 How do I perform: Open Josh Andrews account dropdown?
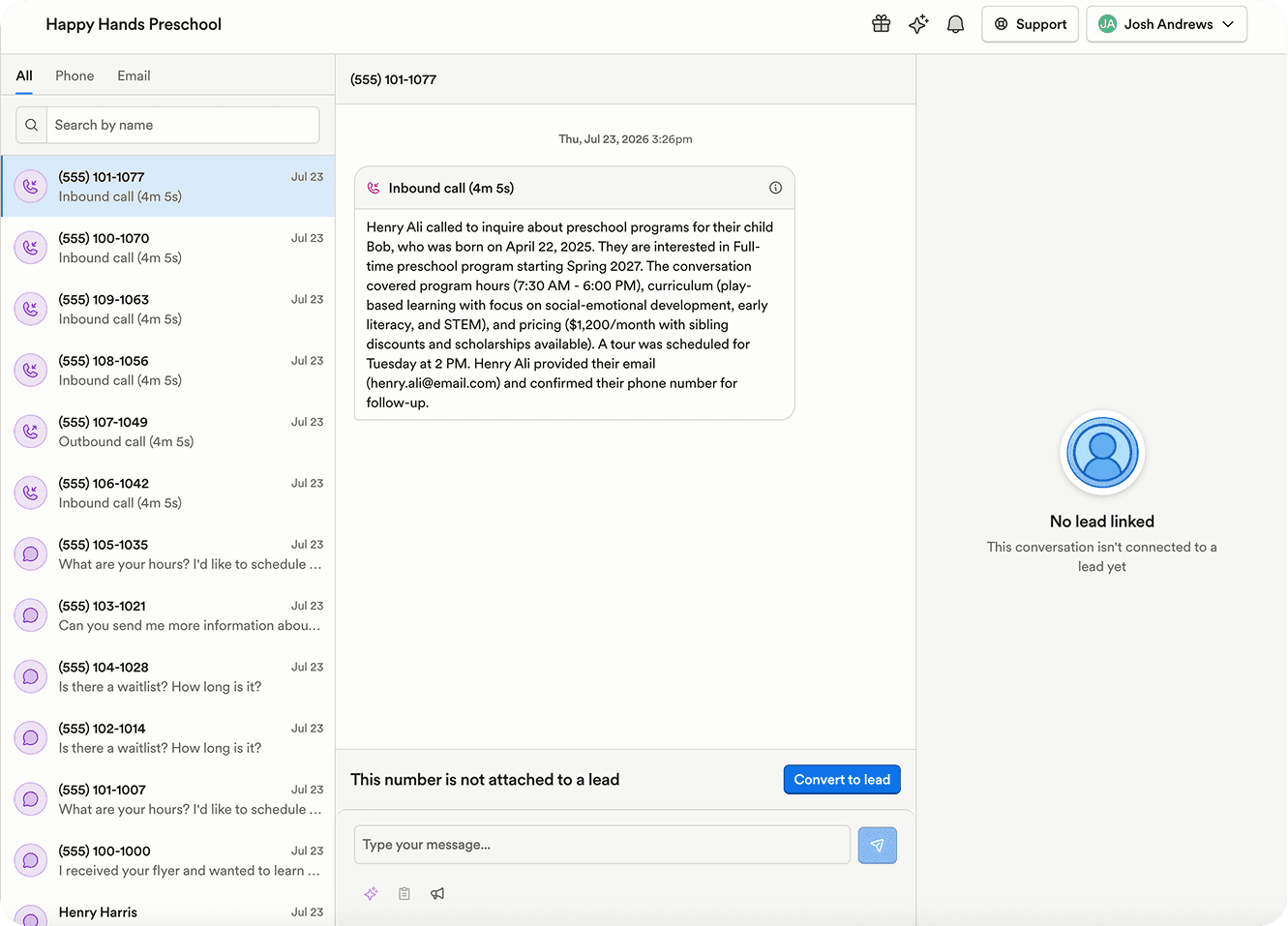coord(1166,24)
